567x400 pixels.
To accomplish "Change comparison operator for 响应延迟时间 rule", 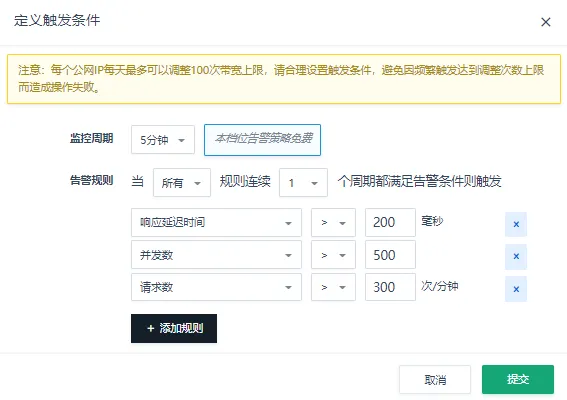I will tap(333, 222).
